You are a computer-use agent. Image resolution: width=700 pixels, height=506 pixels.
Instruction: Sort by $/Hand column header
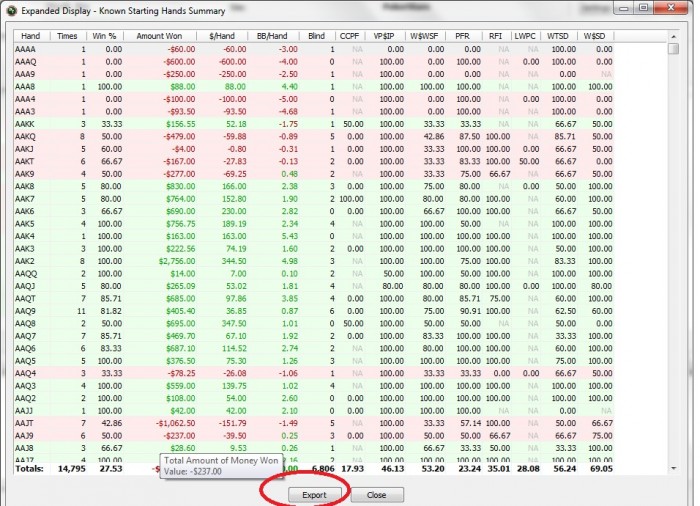(x=222, y=36)
